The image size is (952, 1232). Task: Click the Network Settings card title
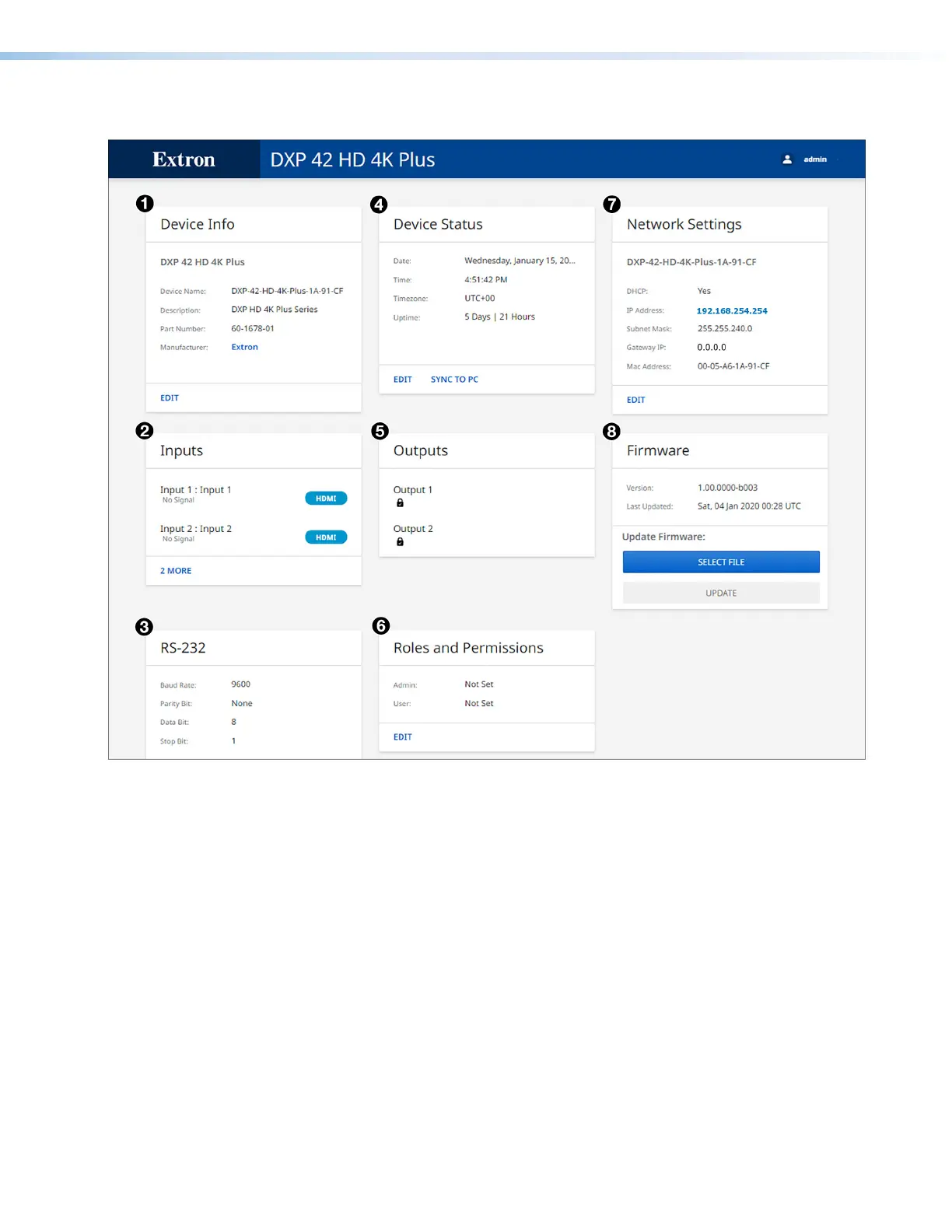click(684, 224)
